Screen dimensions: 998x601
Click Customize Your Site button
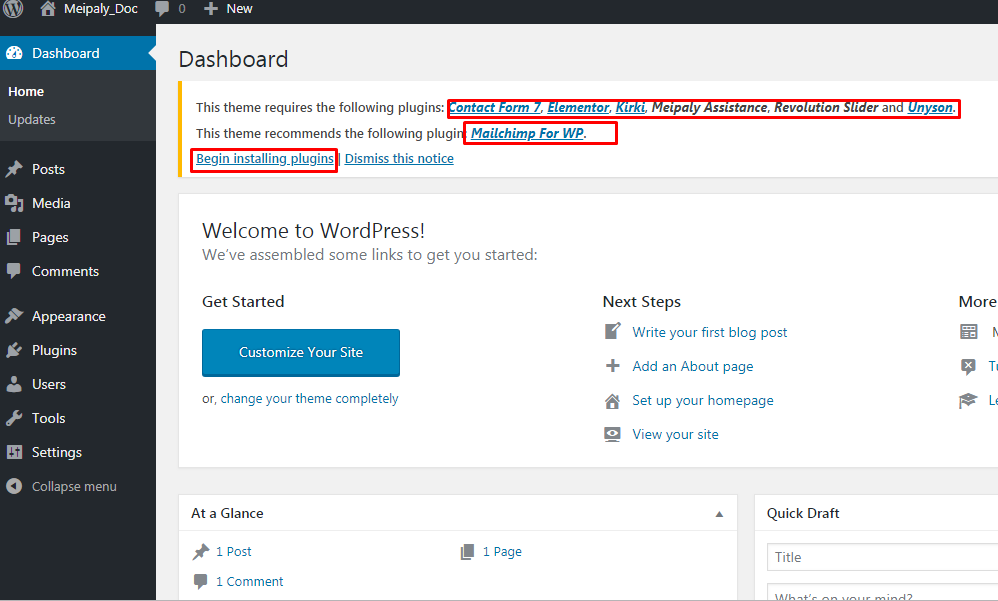pos(301,353)
